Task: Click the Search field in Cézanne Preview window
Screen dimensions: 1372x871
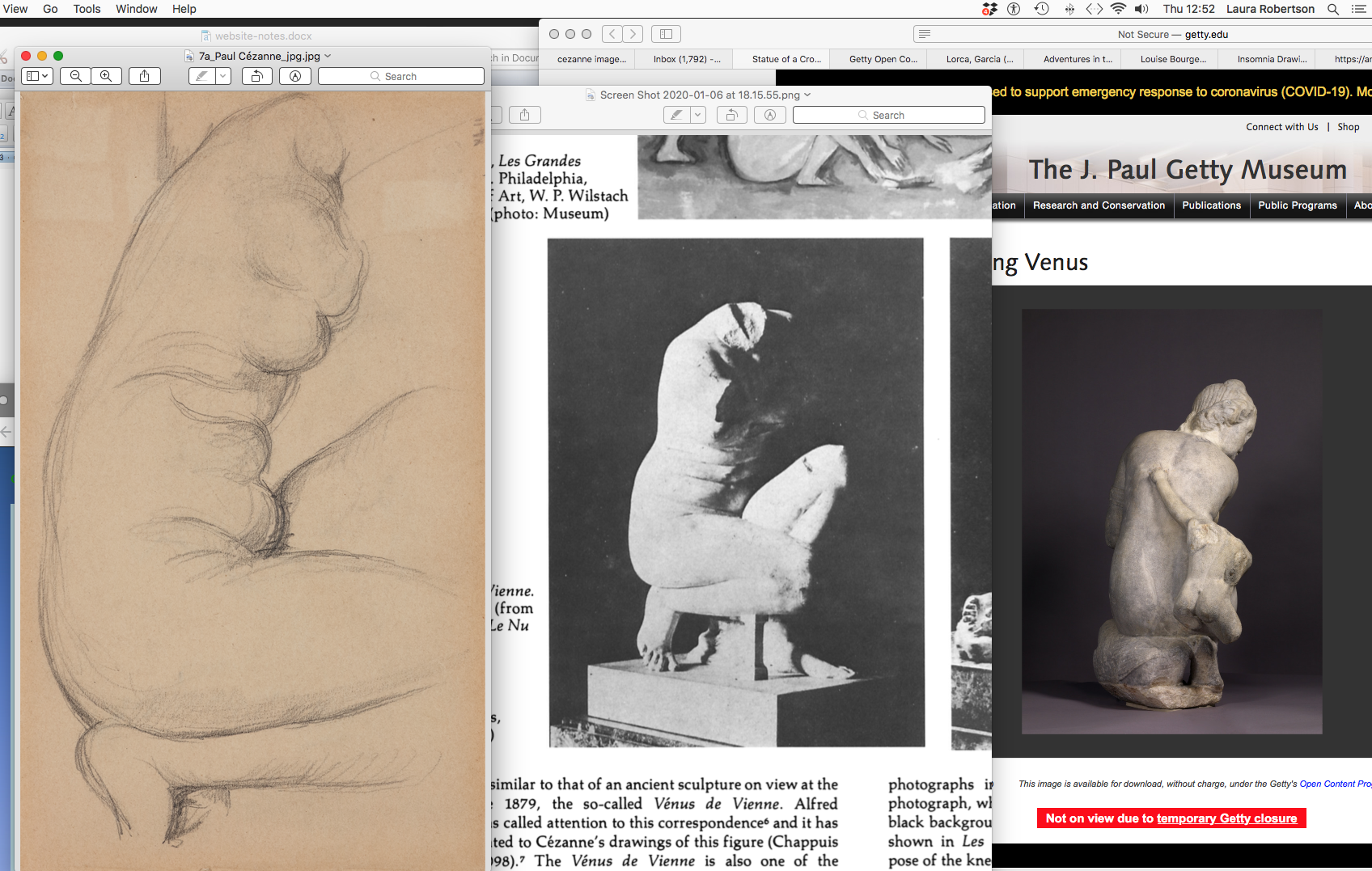Action: click(x=401, y=76)
